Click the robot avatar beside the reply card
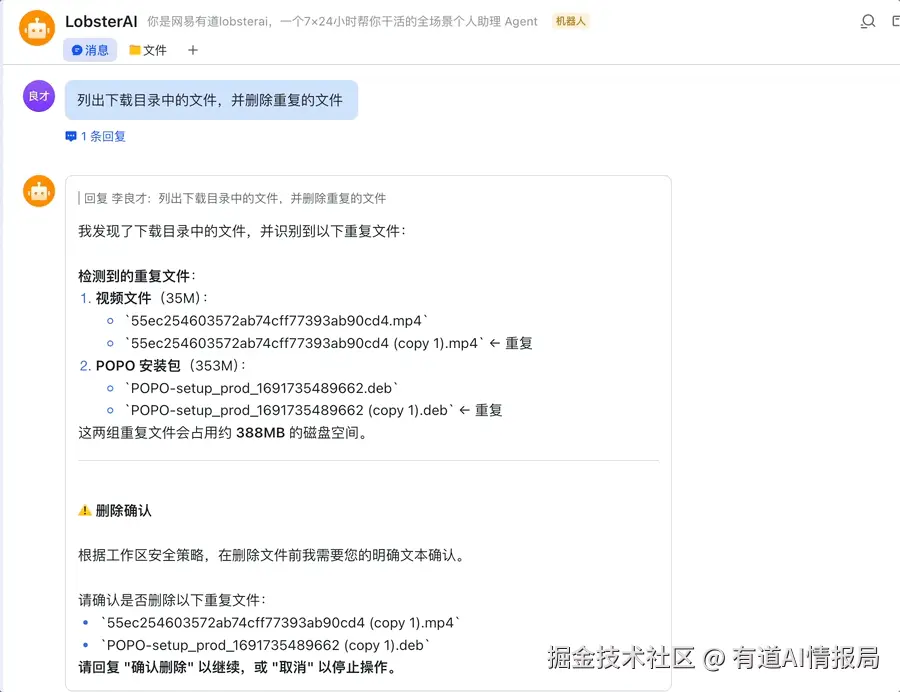 point(38,190)
